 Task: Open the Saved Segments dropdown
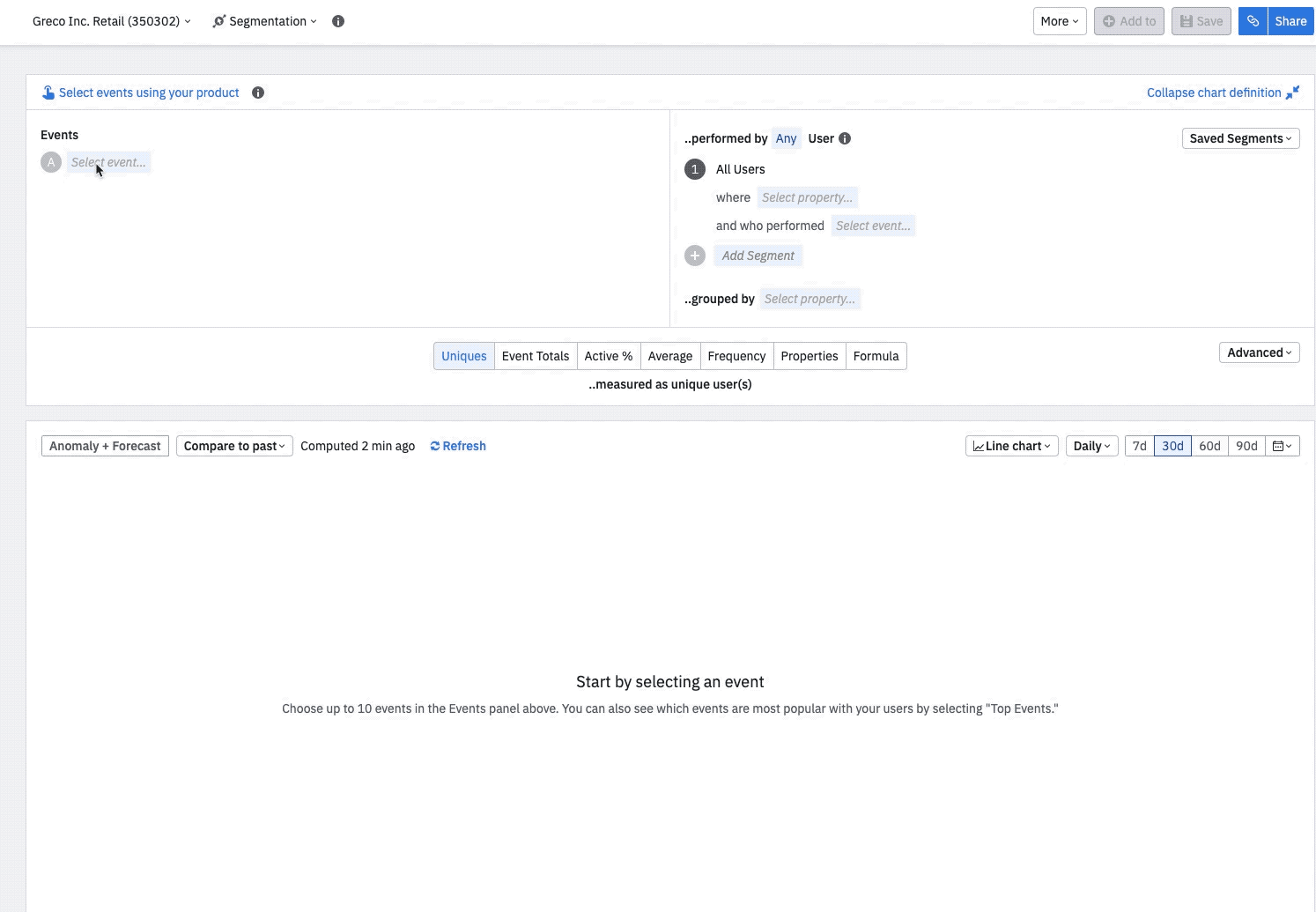[x=1240, y=138]
